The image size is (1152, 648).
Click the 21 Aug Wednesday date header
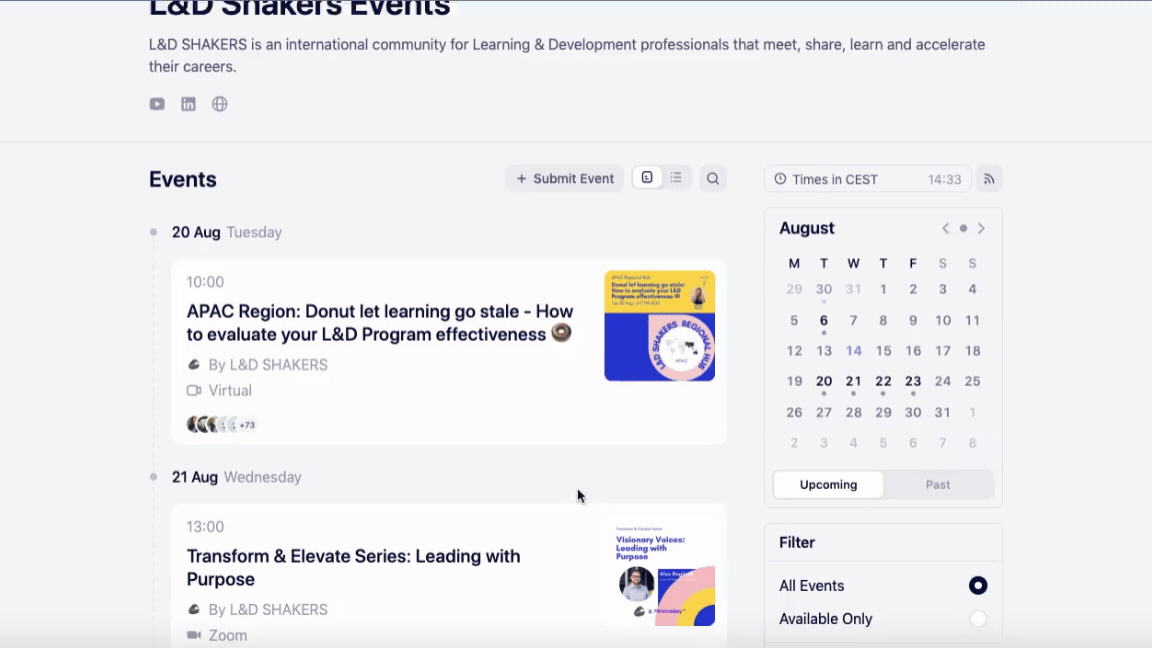point(237,477)
